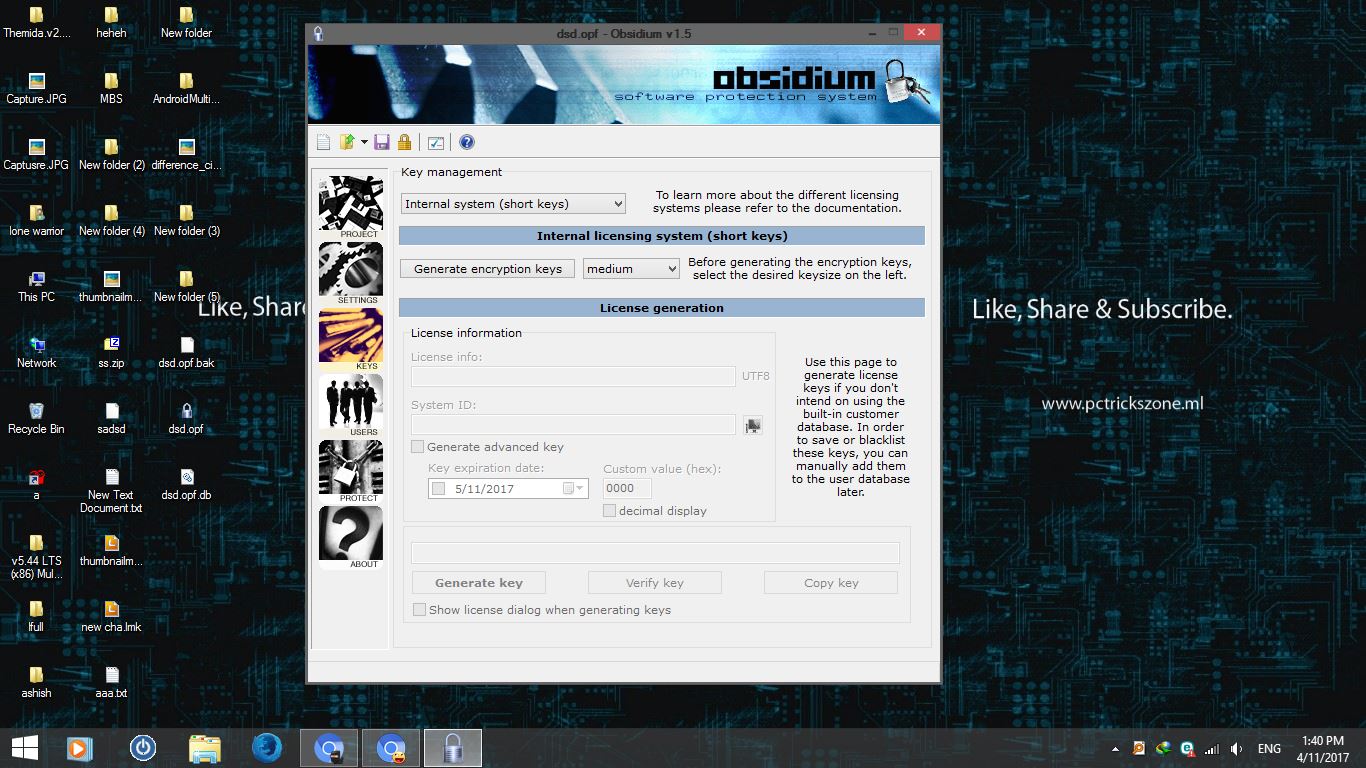Click into the License info text field

coord(573,377)
